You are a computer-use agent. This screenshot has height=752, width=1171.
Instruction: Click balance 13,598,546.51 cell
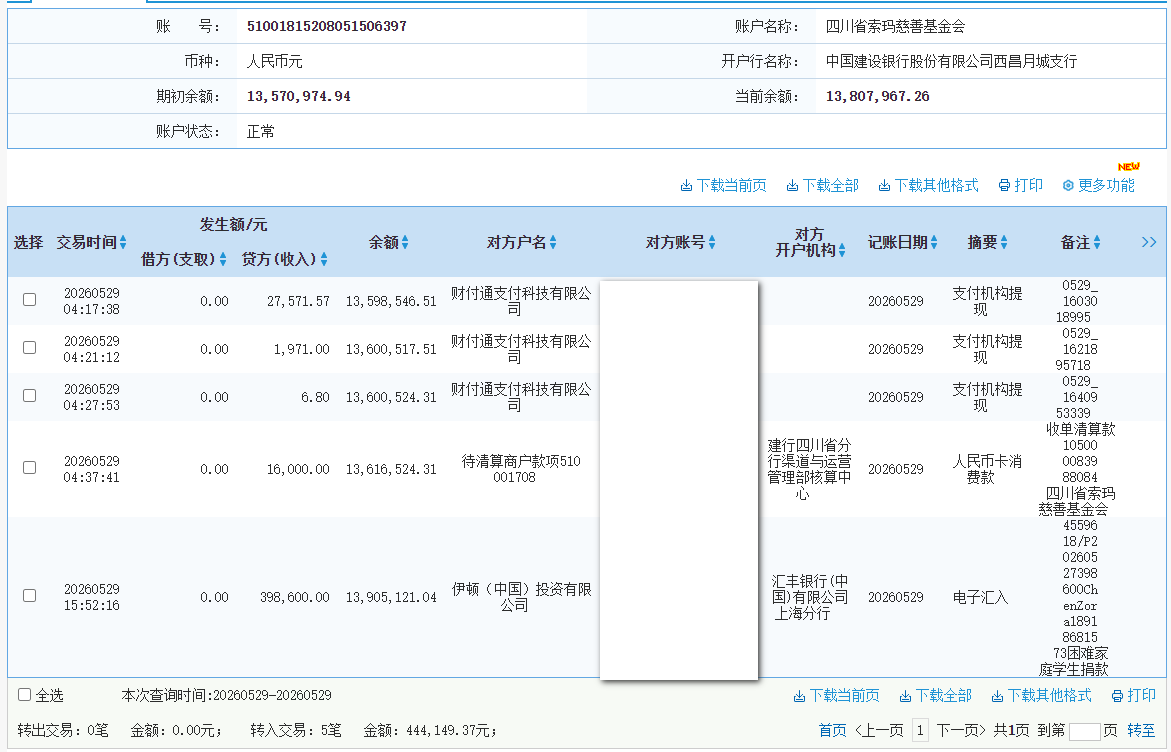coord(391,302)
